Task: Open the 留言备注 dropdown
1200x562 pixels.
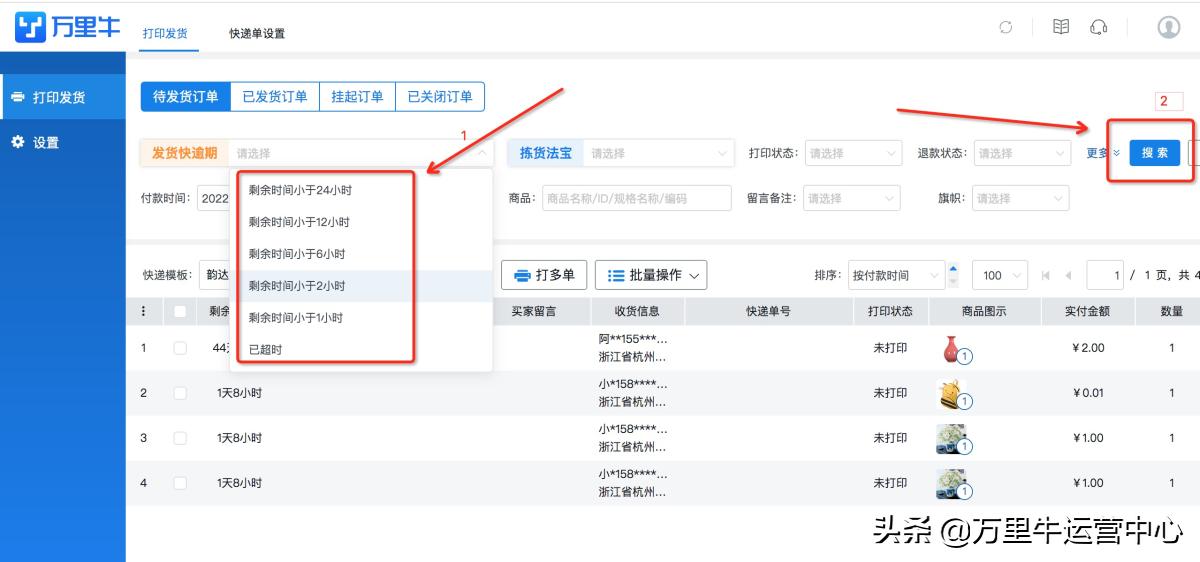Action: point(851,198)
